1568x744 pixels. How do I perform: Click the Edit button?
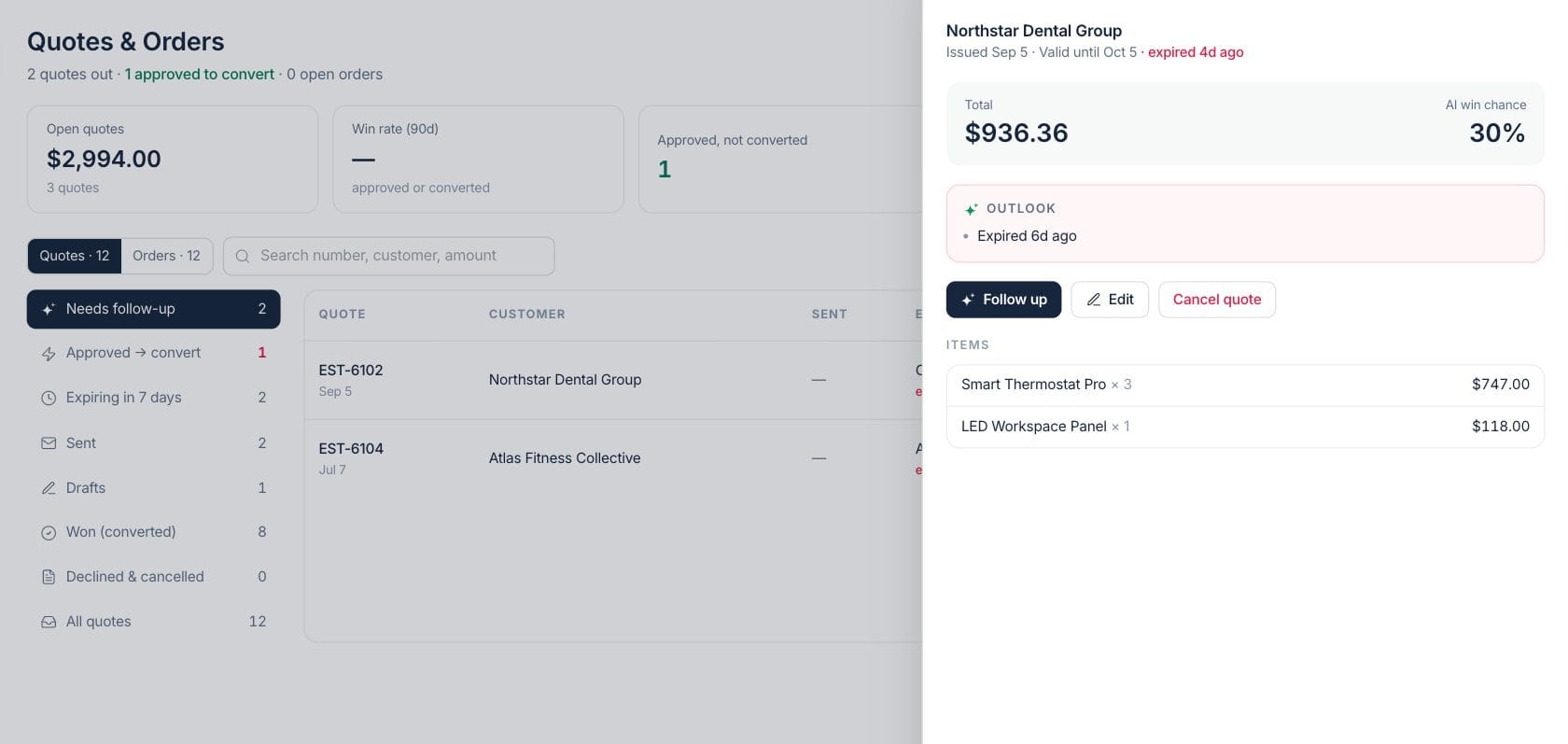pos(1110,300)
